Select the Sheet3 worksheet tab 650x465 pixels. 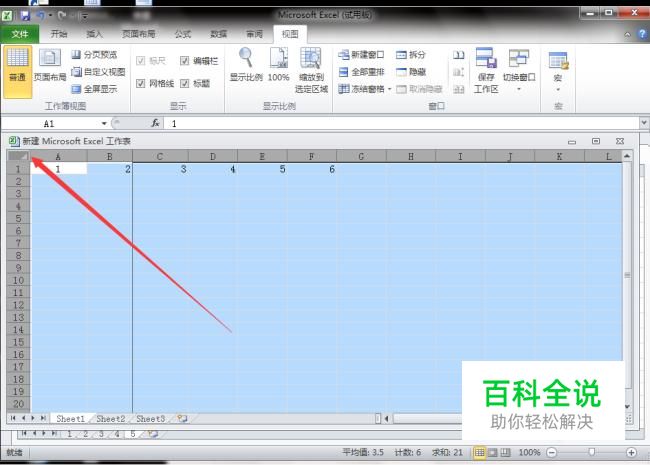[x=150, y=419]
